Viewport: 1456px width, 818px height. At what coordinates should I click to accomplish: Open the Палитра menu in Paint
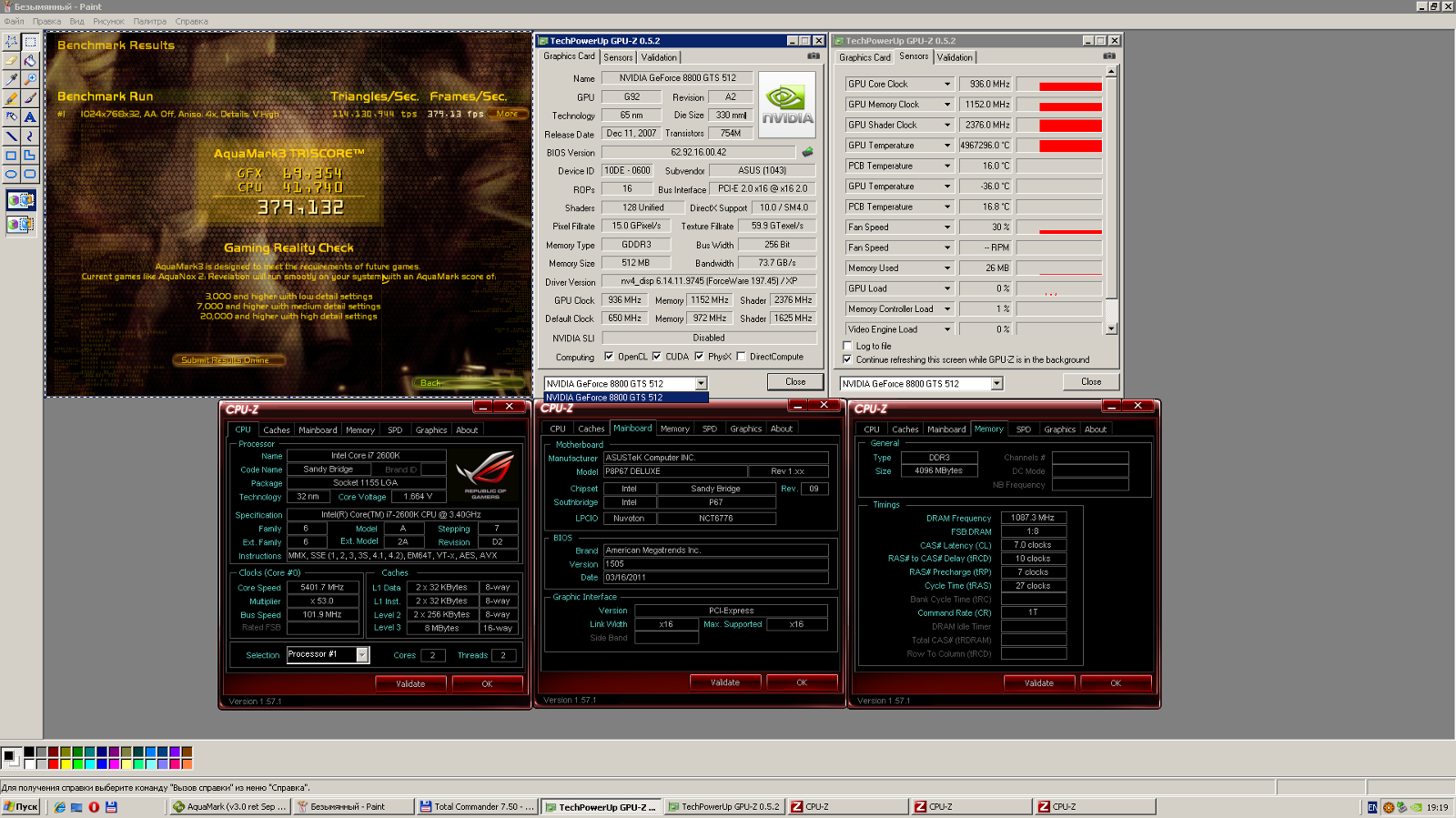pos(149,21)
